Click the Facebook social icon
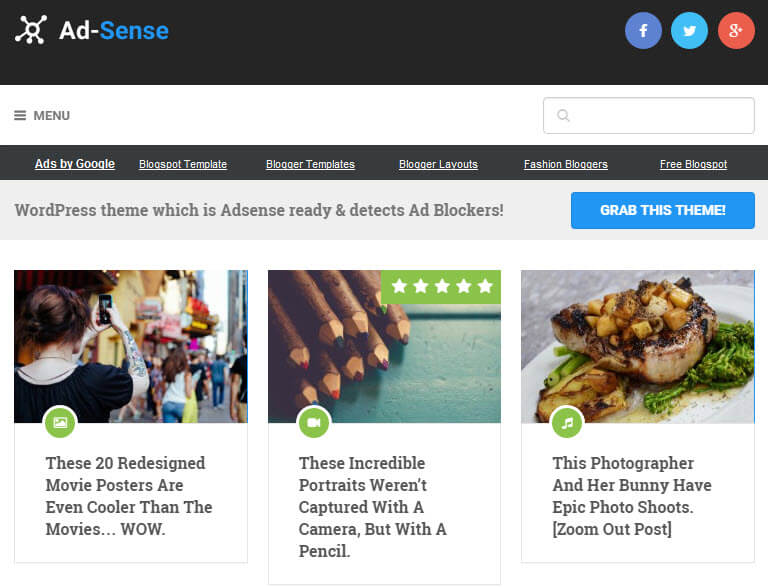The image size is (768, 587). point(643,31)
